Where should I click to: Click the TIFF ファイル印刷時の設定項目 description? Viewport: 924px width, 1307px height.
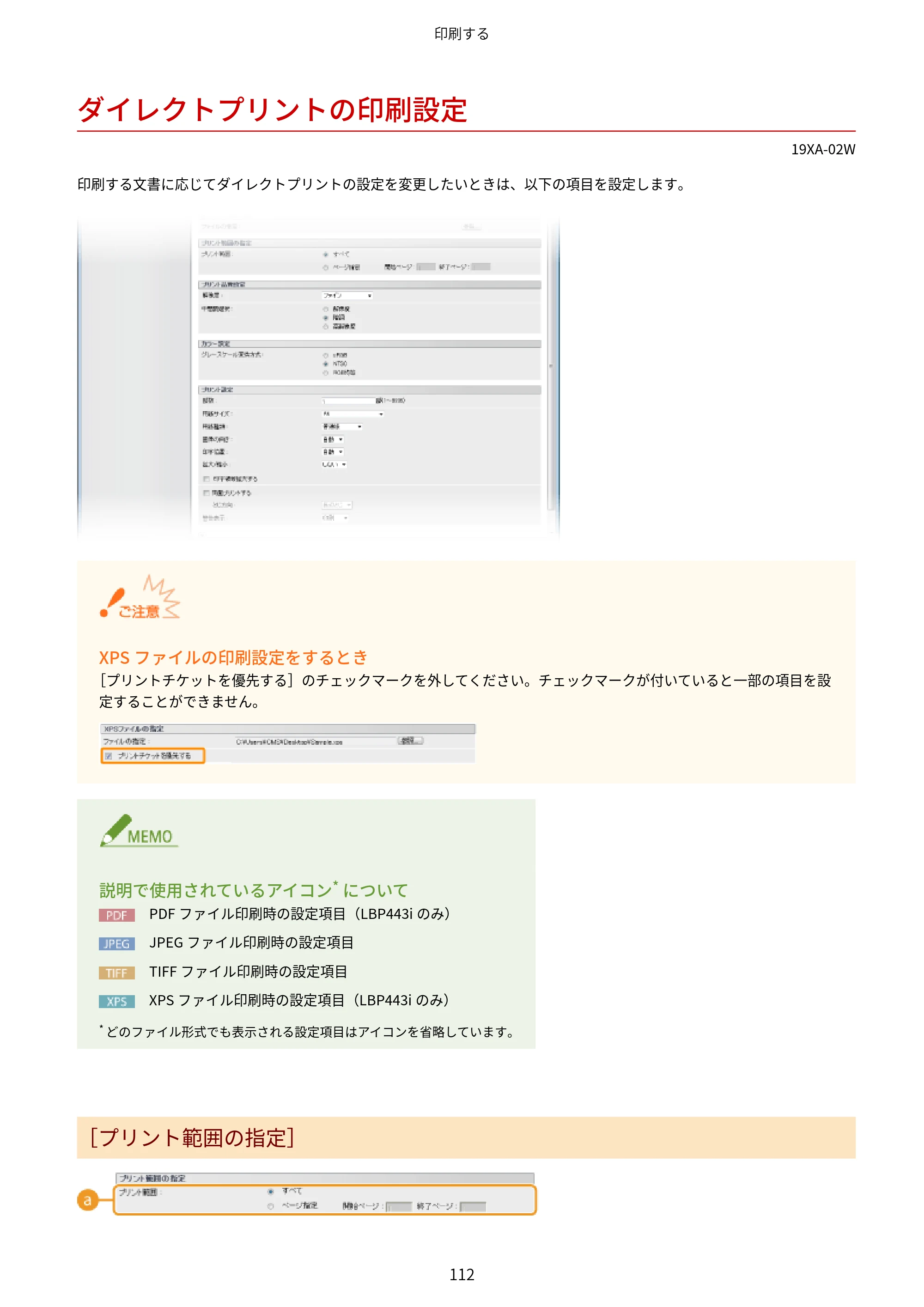tap(248, 972)
